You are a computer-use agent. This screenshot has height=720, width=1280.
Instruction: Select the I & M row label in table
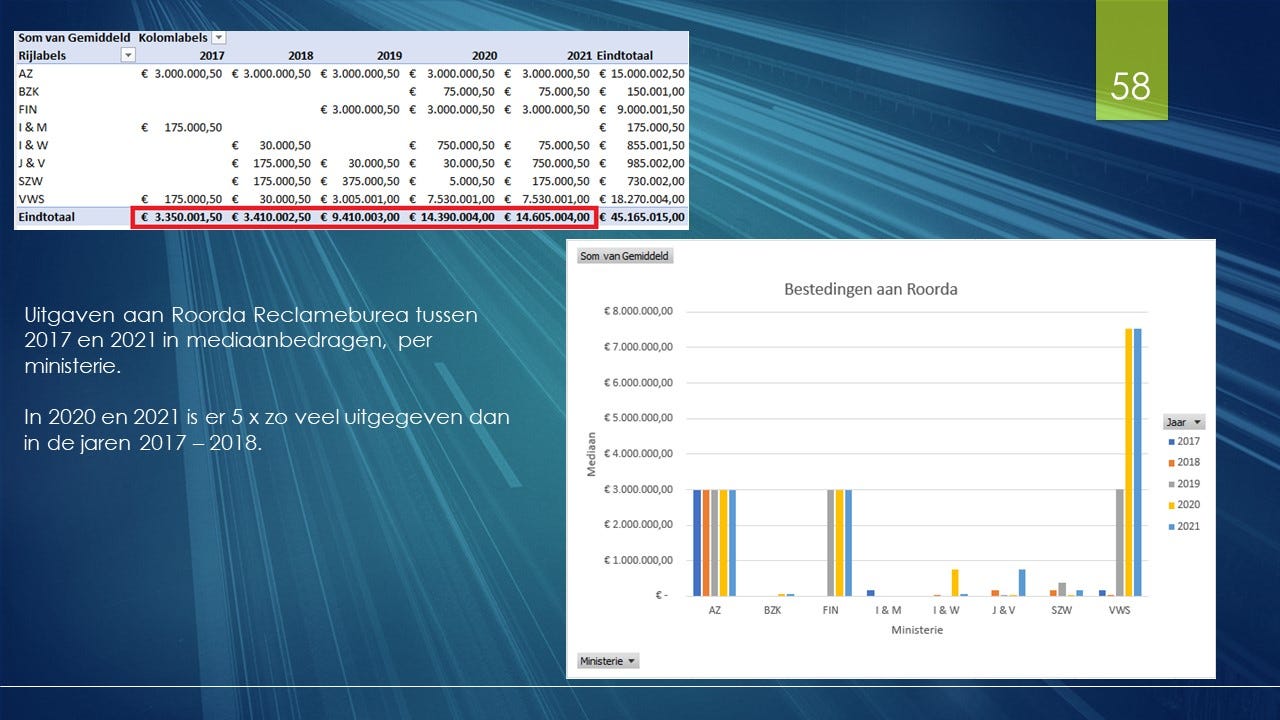point(32,127)
